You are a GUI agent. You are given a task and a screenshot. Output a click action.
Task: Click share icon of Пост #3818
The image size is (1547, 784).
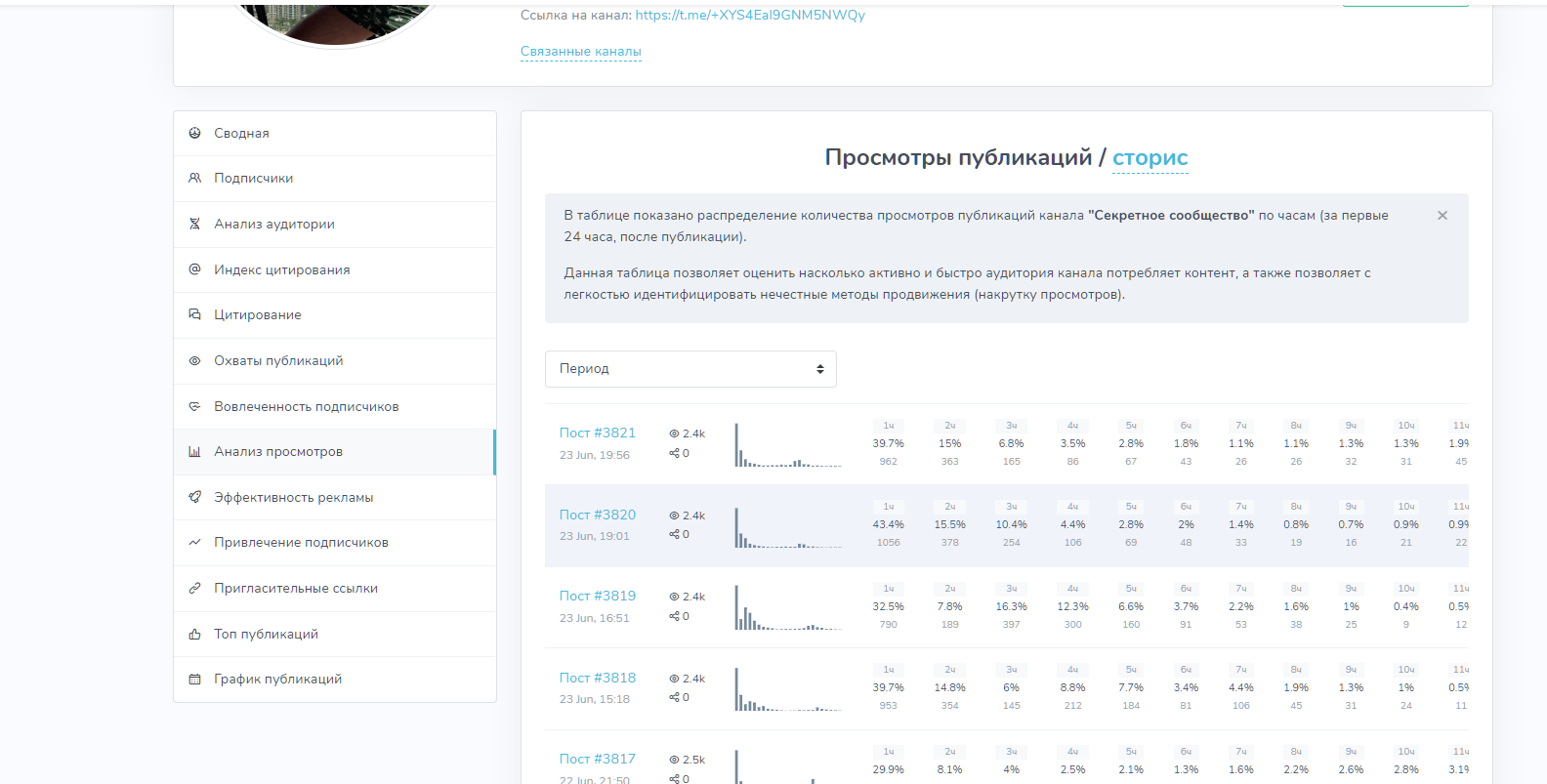[674, 697]
